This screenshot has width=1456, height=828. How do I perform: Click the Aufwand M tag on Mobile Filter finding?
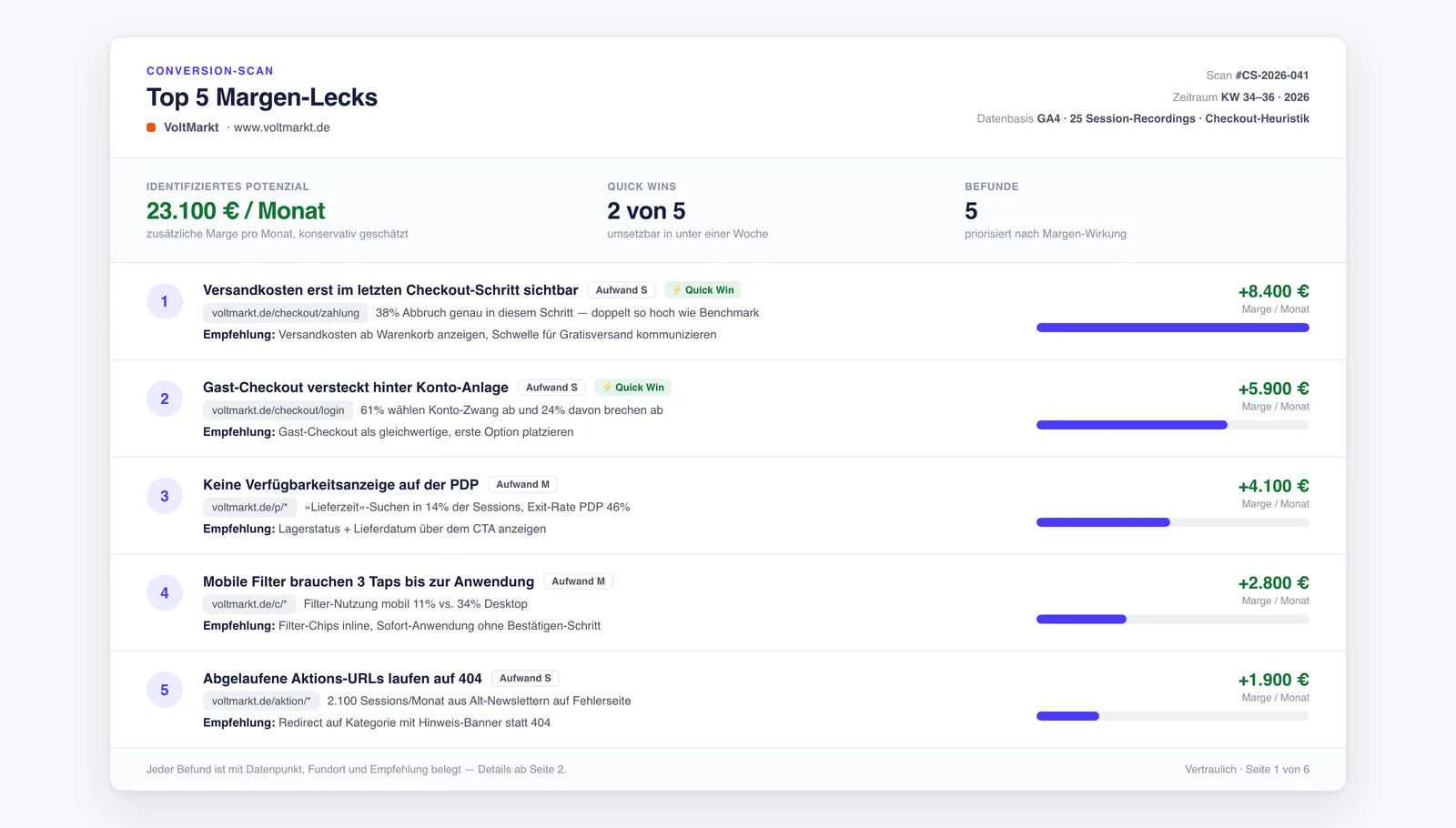[578, 581]
